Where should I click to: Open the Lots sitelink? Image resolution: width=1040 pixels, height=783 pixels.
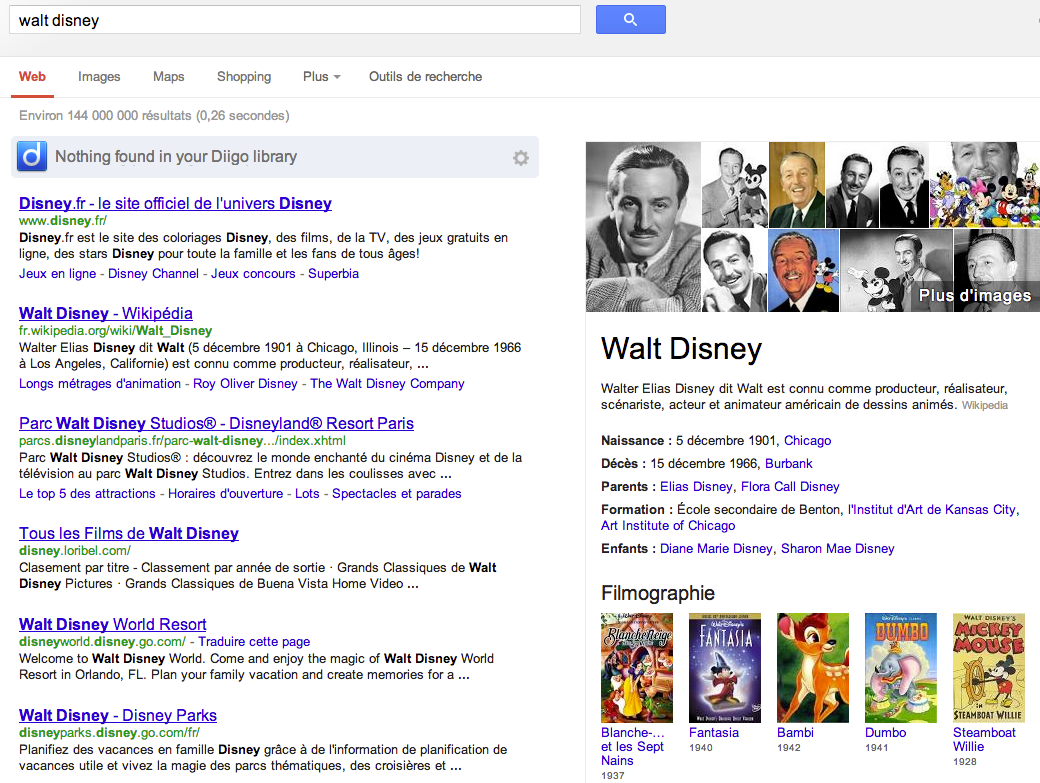[307, 494]
